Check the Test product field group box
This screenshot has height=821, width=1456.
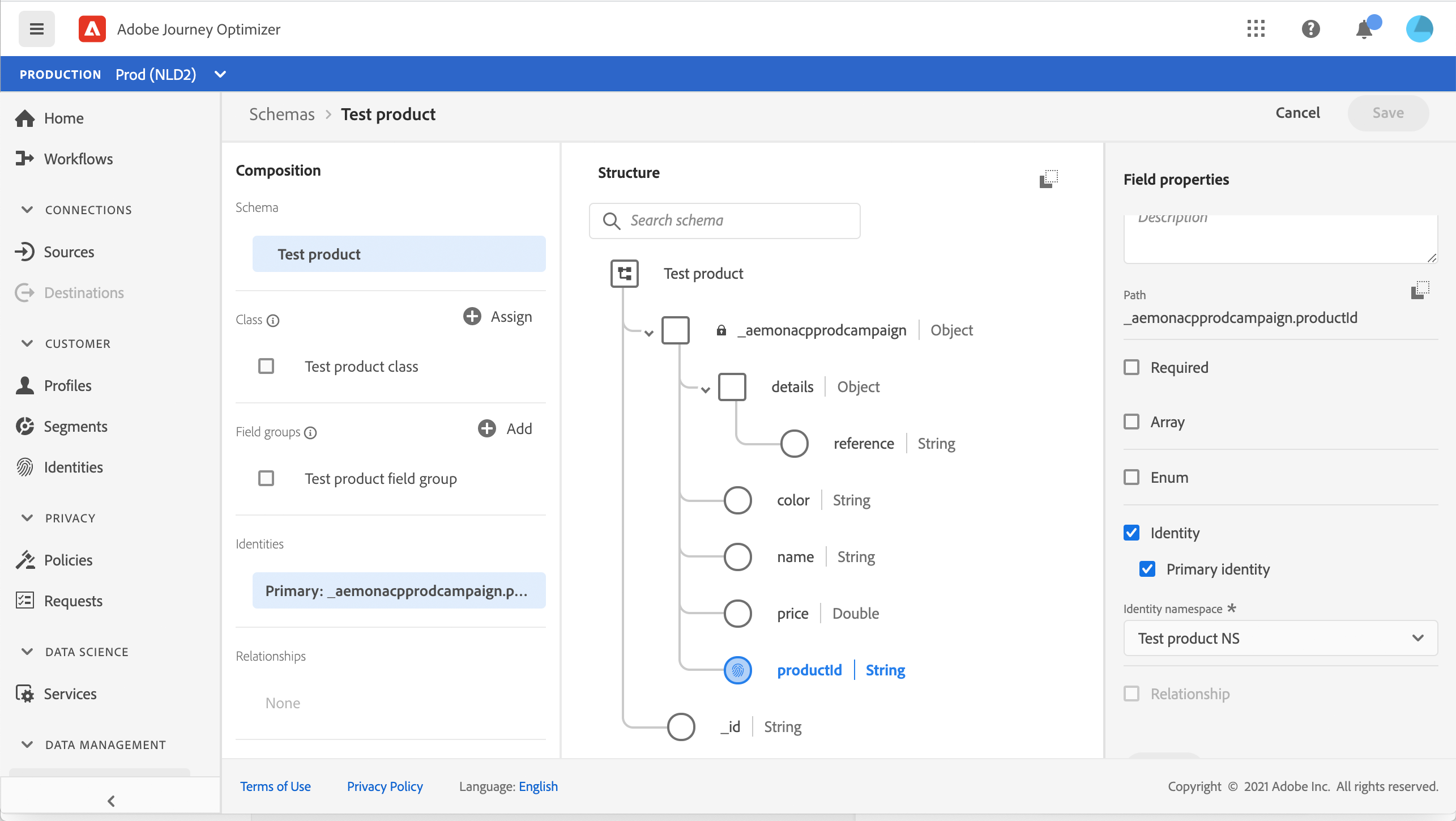tap(266, 479)
